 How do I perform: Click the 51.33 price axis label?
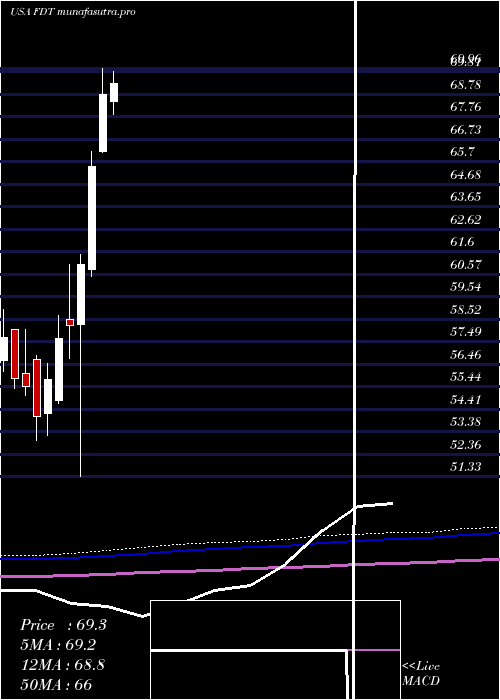click(x=466, y=467)
